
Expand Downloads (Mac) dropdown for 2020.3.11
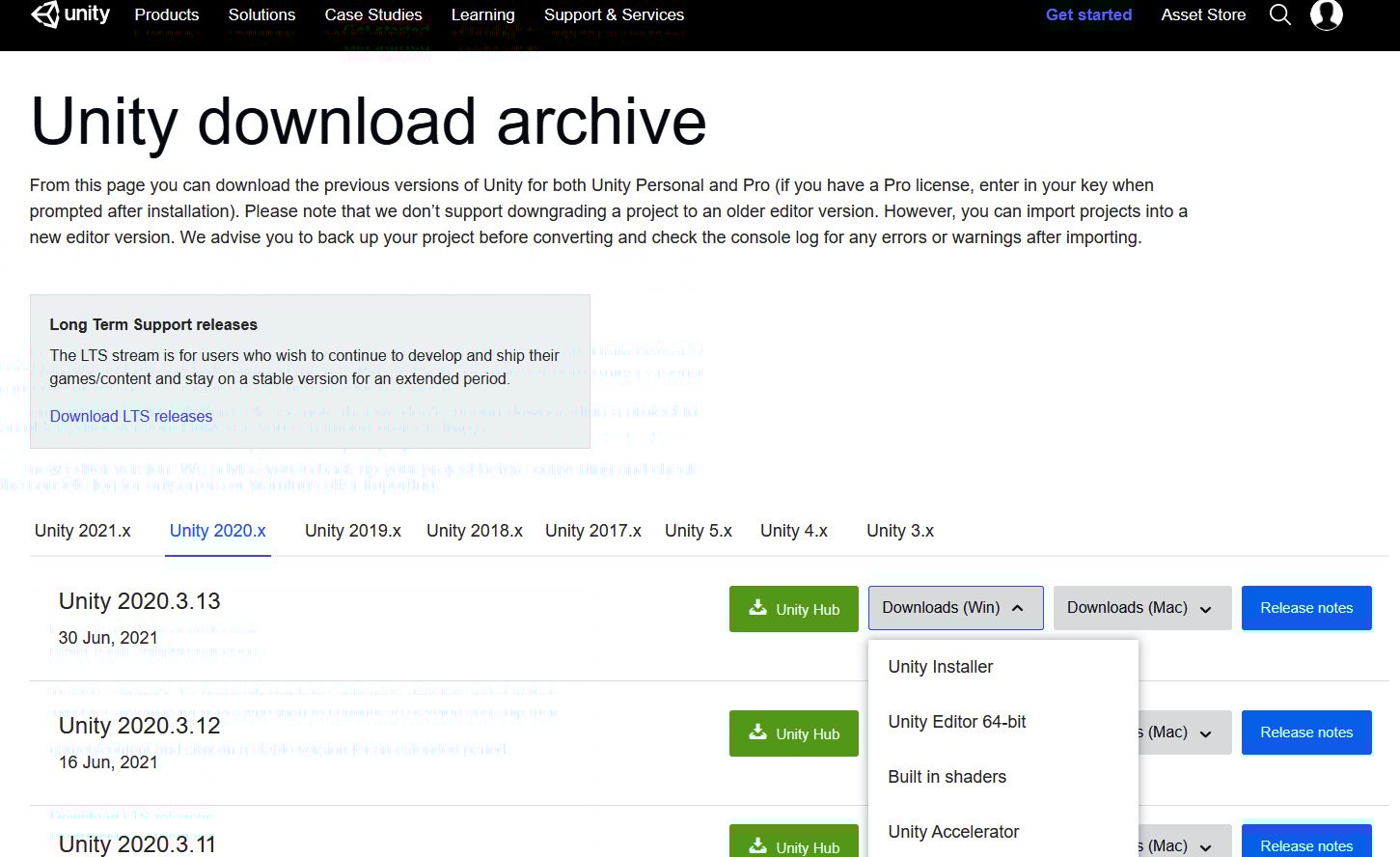pos(1186,842)
